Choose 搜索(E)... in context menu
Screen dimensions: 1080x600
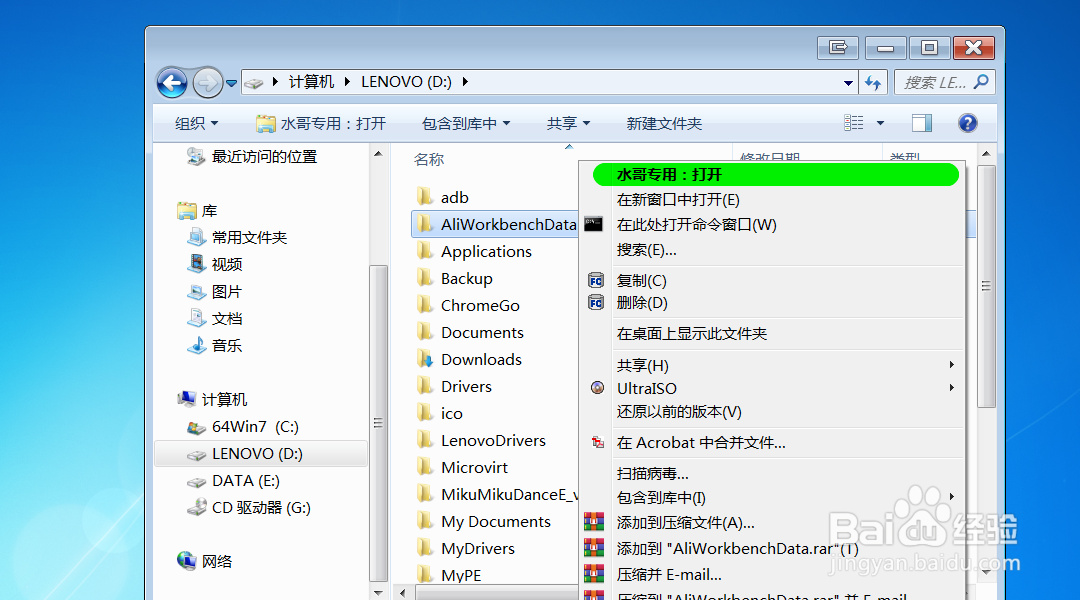(771, 250)
